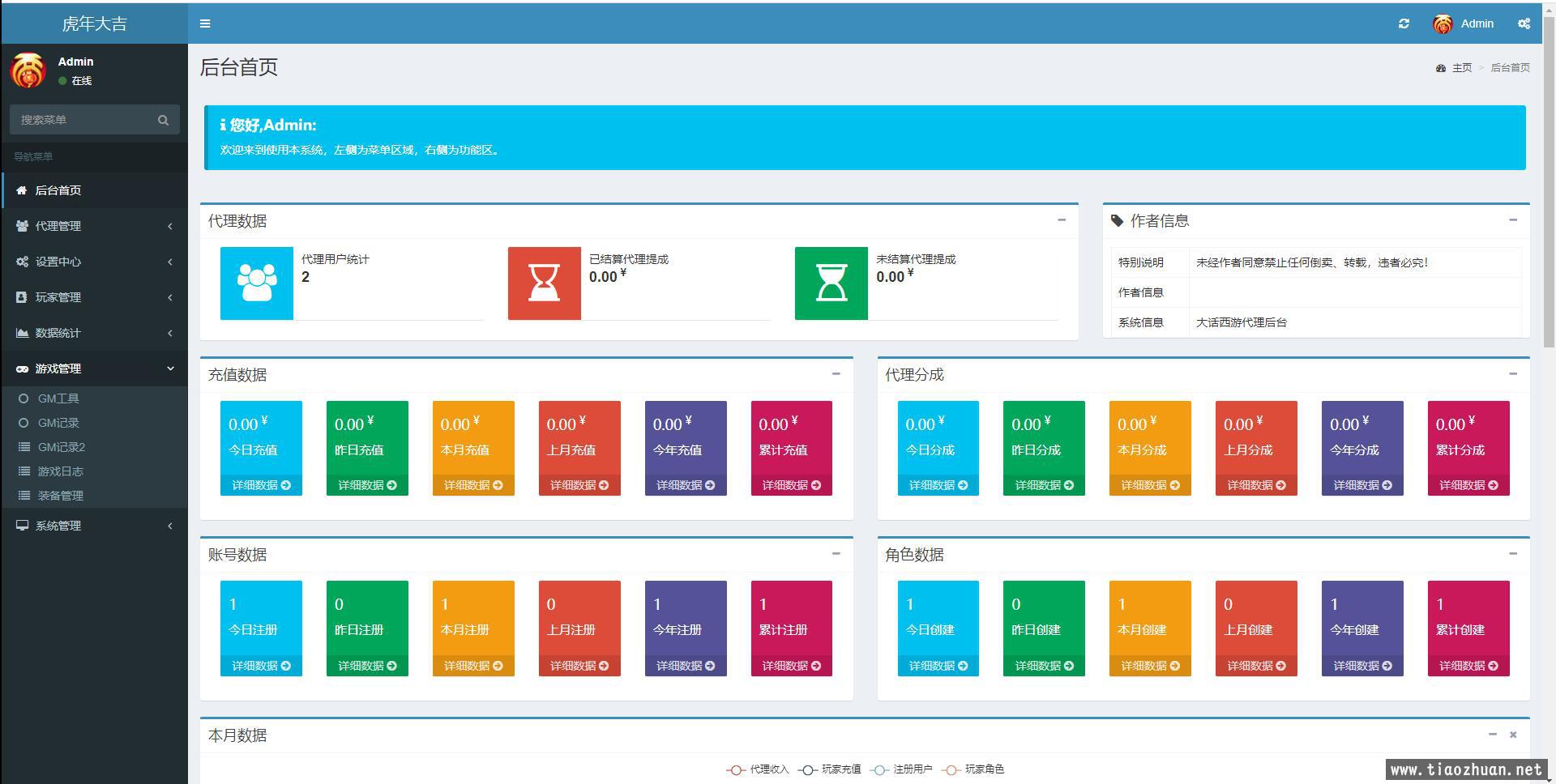The width and height of the screenshot is (1556, 784).
Task: Collapse the 充值数据 panel
Action: (x=836, y=373)
